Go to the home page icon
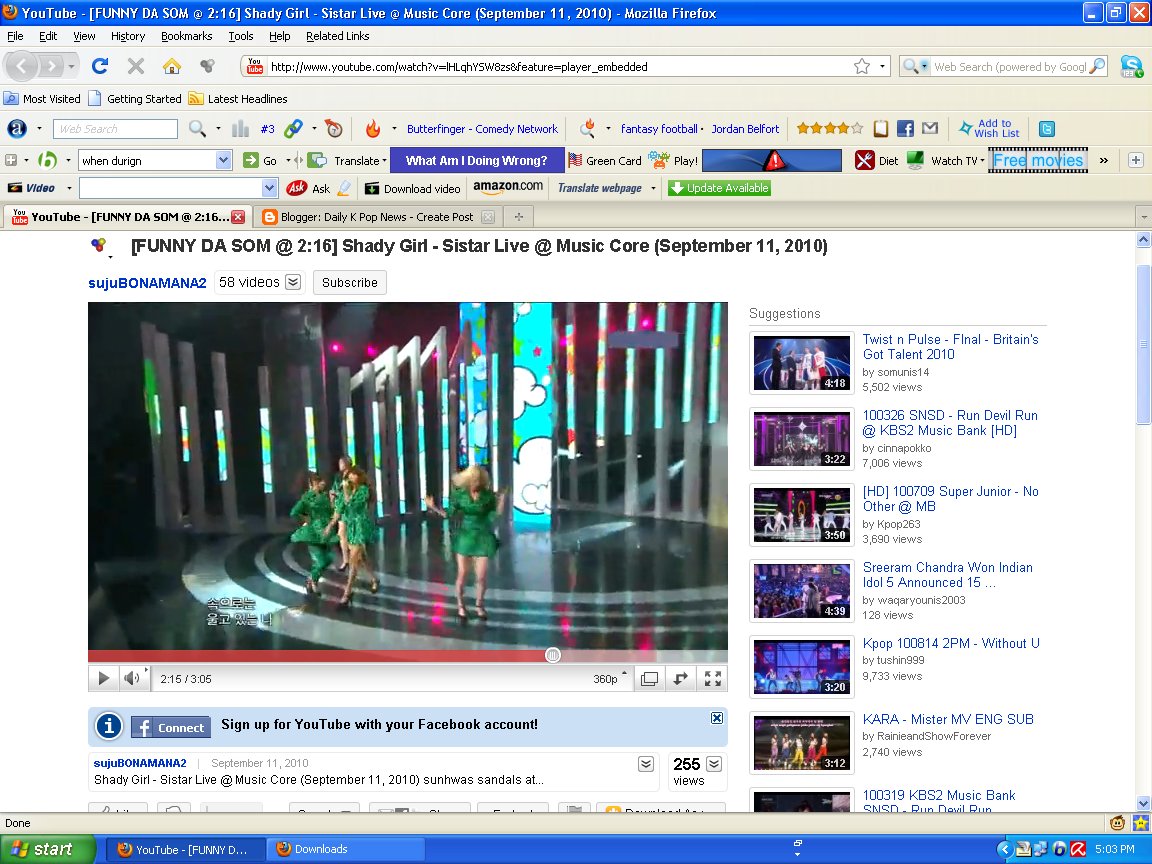The width and height of the screenshot is (1152, 864). (172, 66)
